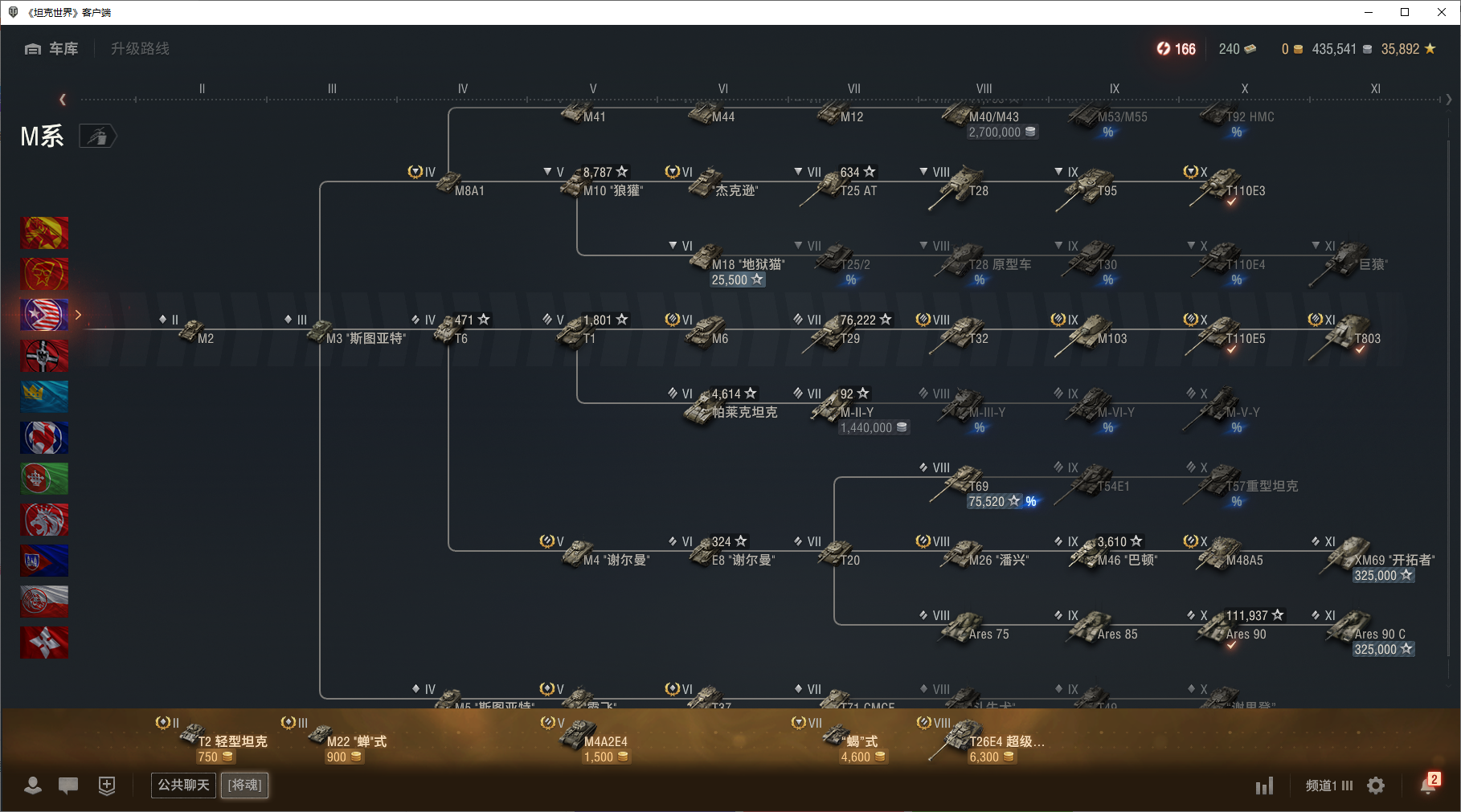Select the T26E4 premium tank

[x=980, y=739]
